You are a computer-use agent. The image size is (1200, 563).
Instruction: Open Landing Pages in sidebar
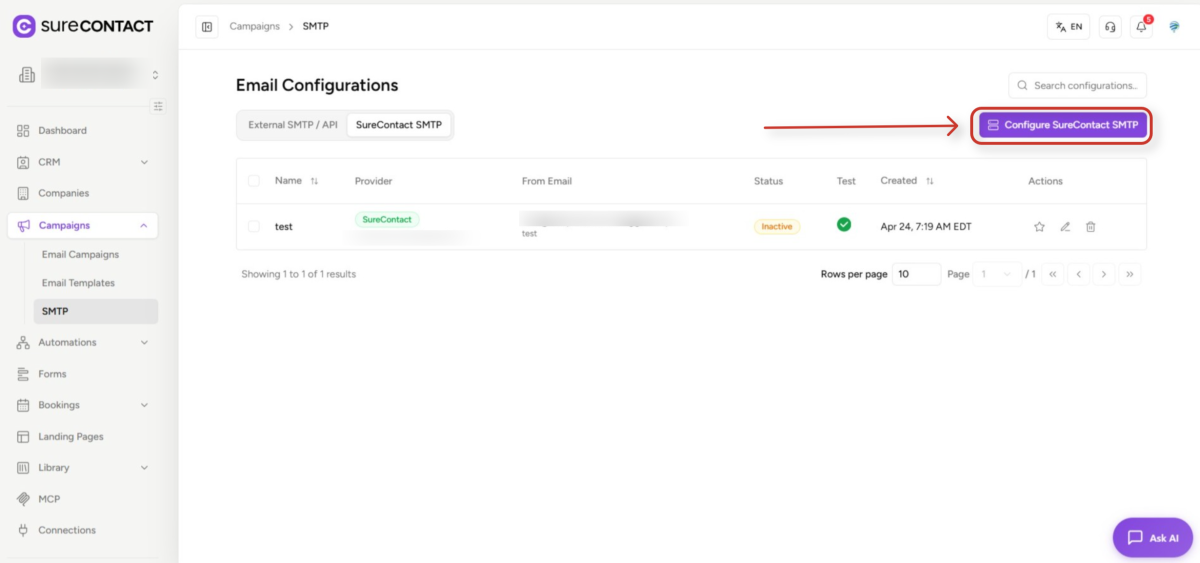pyautogui.click(x=82, y=437)
